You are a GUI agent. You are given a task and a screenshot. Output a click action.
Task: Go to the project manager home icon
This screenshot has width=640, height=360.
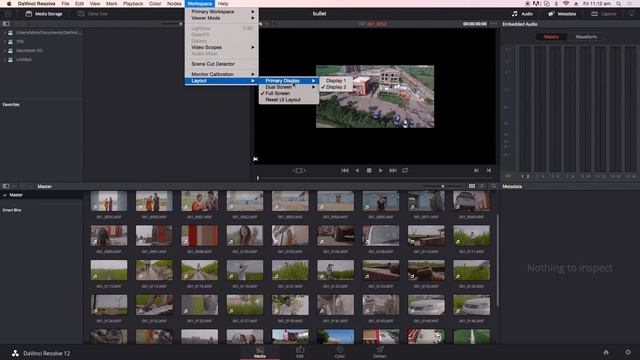click(x=606, y=352)
